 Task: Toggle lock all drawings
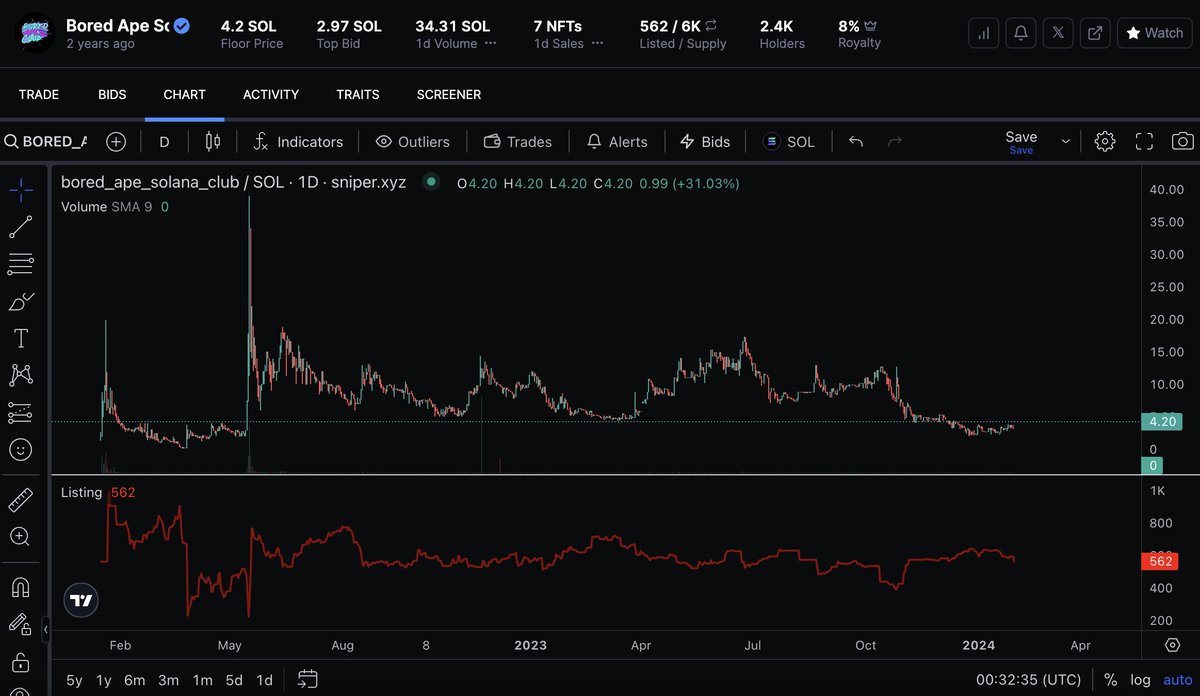[x=20, y=662]
